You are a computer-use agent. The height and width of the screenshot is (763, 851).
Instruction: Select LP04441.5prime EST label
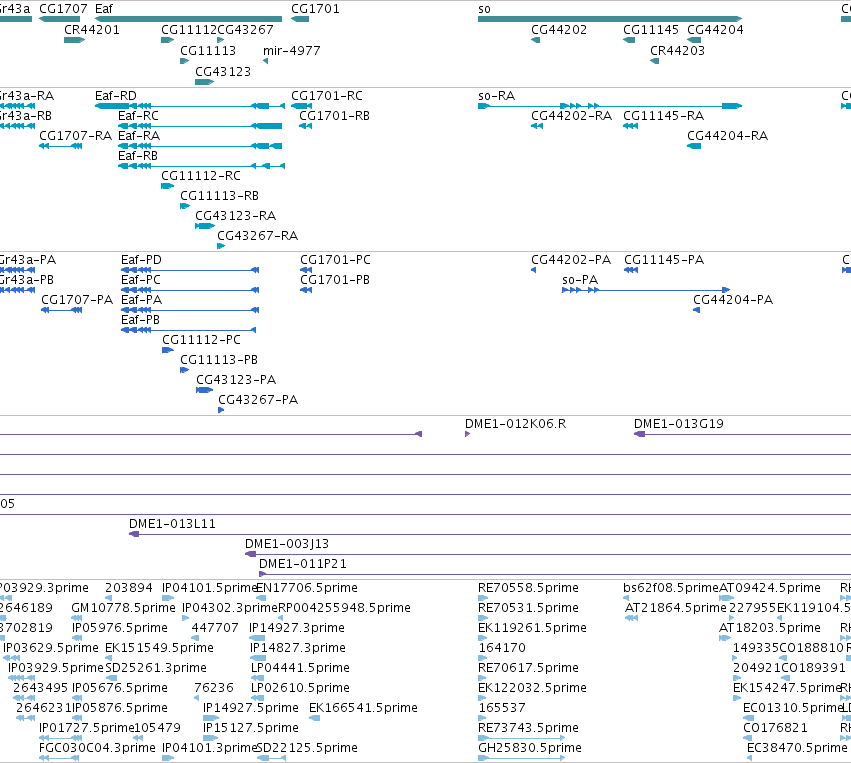click(300, 668)
